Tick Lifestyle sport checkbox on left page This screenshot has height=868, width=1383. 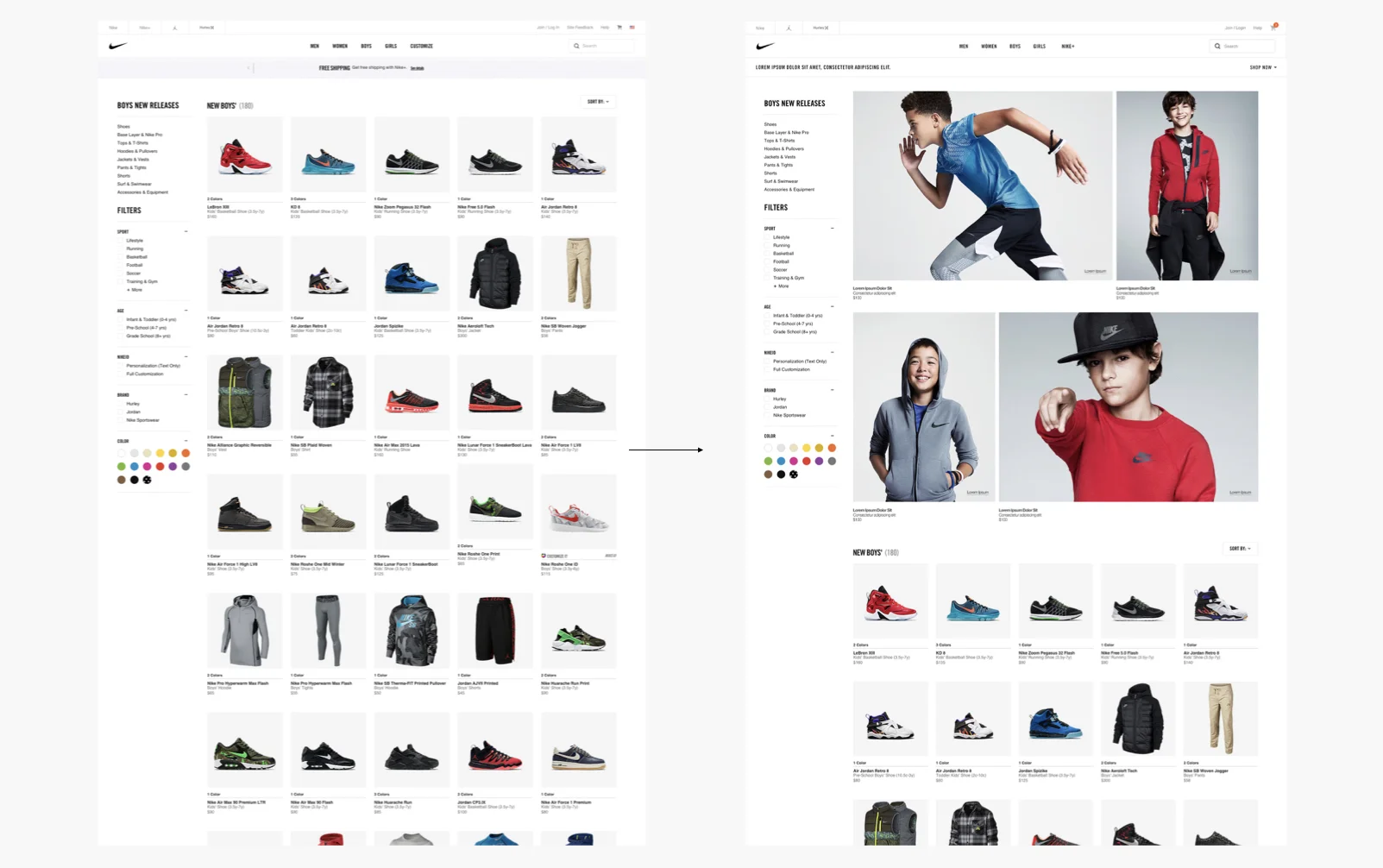pos(121,241)
